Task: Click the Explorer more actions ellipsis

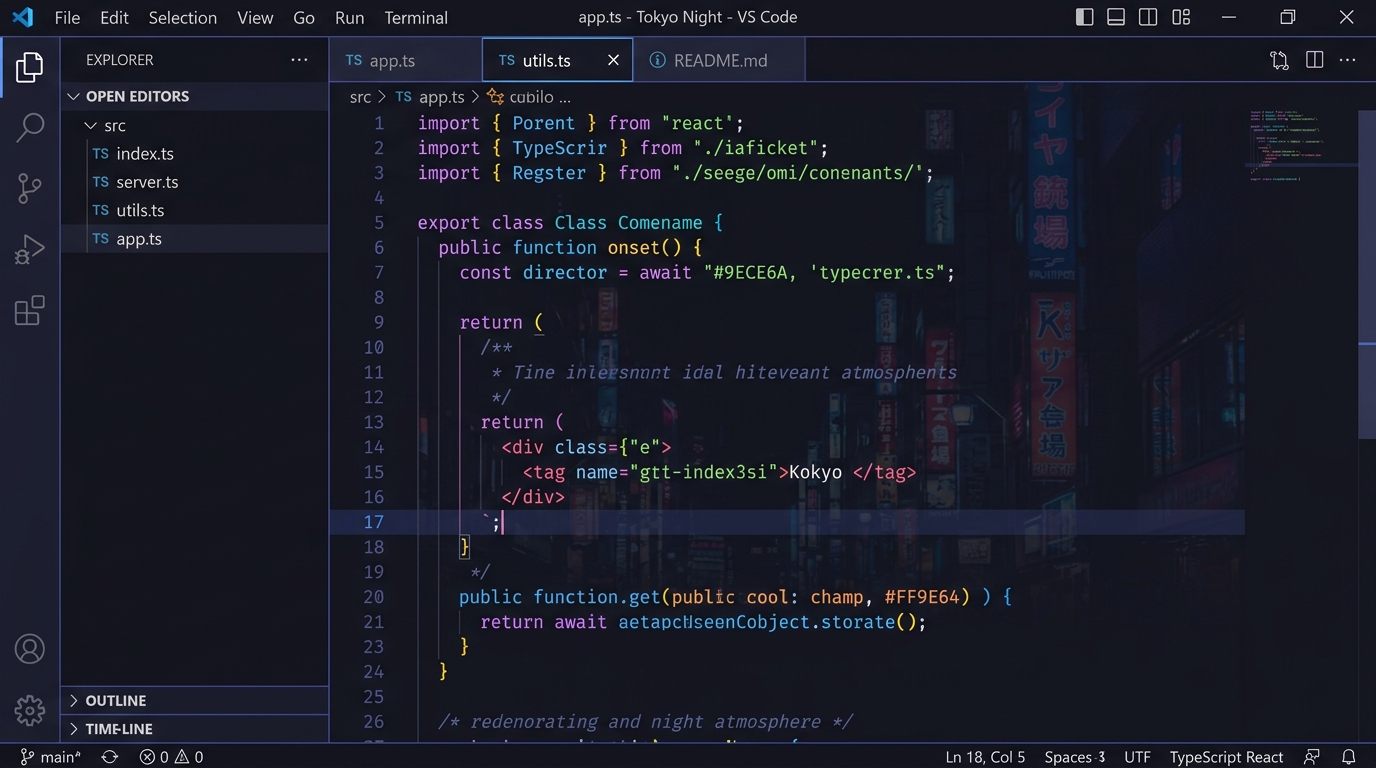Action: point(299,60)
